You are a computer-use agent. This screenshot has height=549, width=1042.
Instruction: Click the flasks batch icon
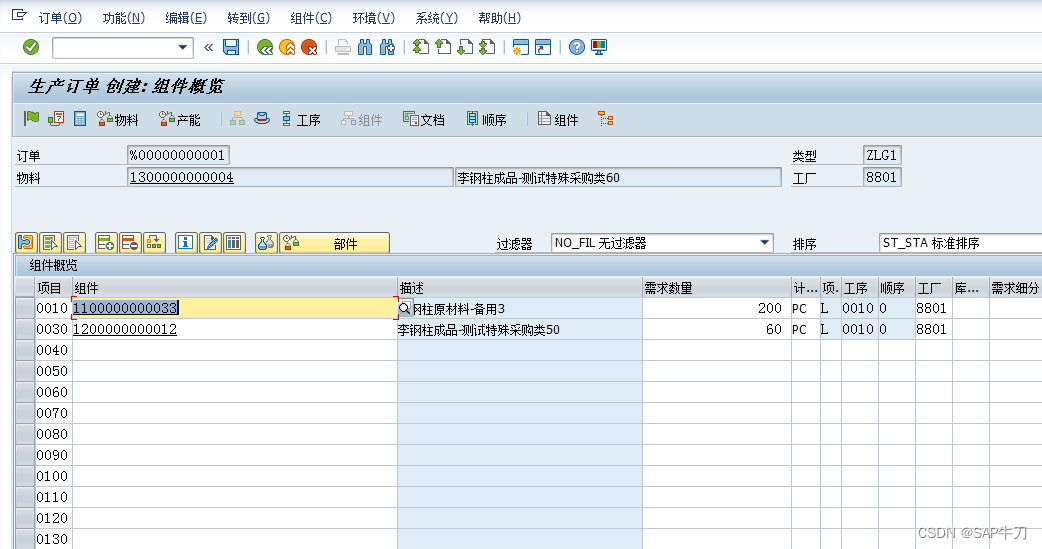click(266, 243)
